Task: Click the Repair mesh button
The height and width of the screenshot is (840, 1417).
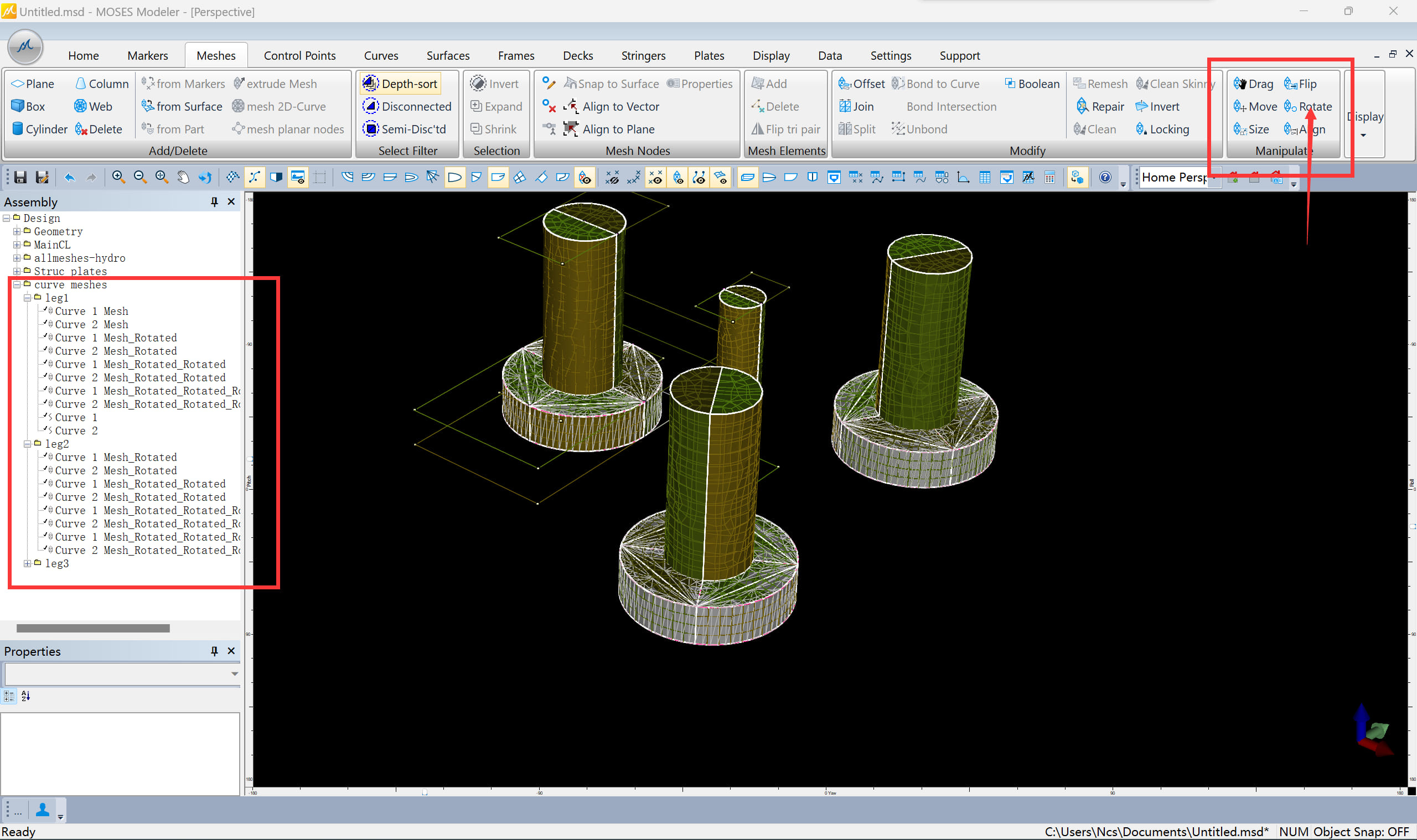Action: (1099, 106)
